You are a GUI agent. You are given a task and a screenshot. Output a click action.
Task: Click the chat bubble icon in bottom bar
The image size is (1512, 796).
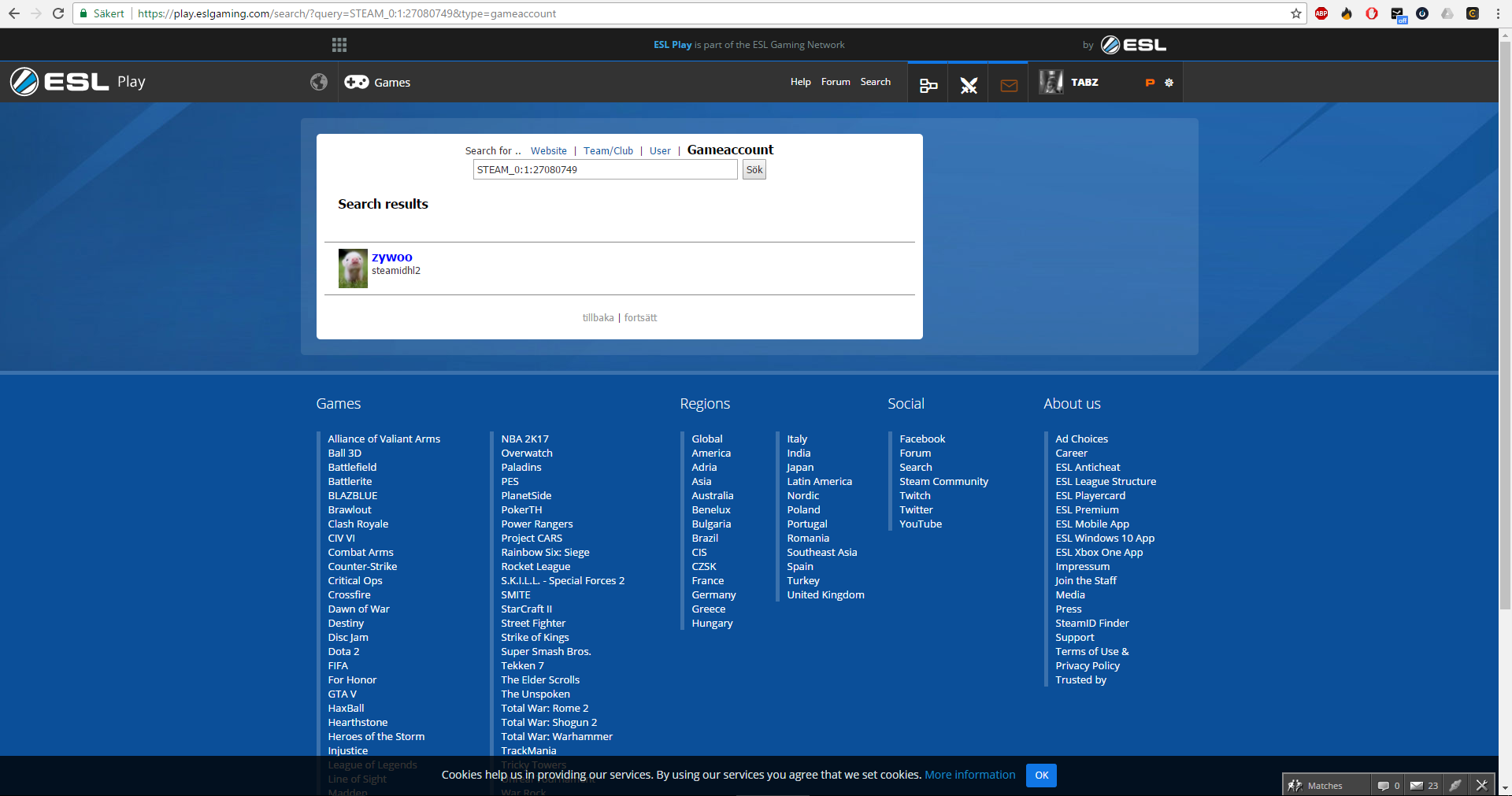coord(1383,786)
